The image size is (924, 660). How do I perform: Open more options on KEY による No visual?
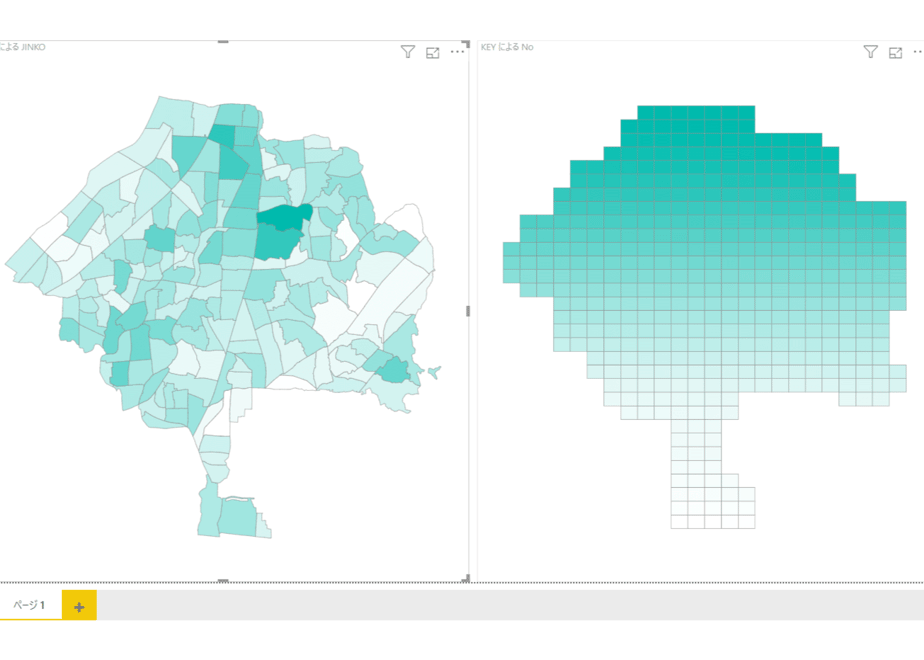[x=918, y=52]
